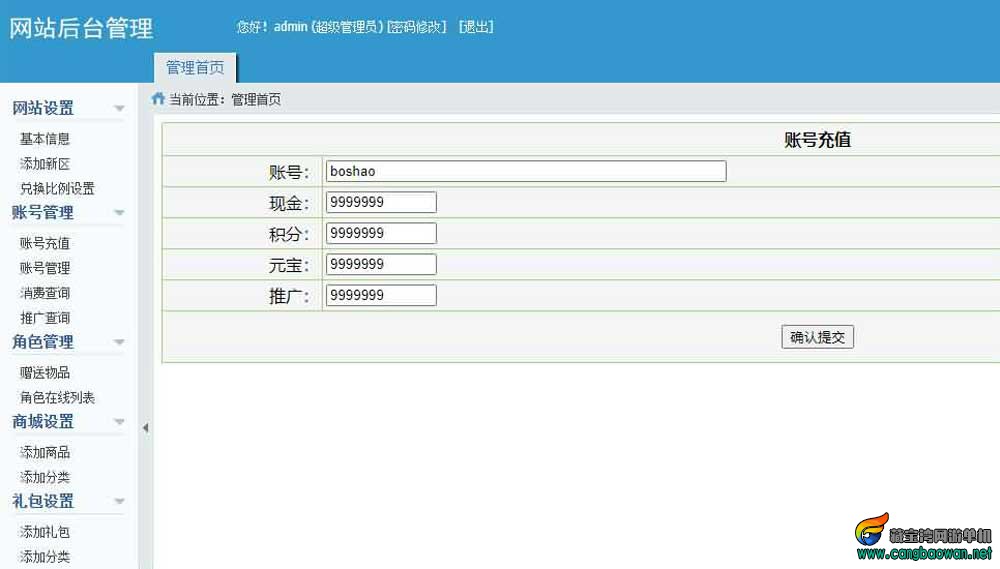Click the 网站后台管理 site title
Screen dimensions: 1000x569
point(81,28)
